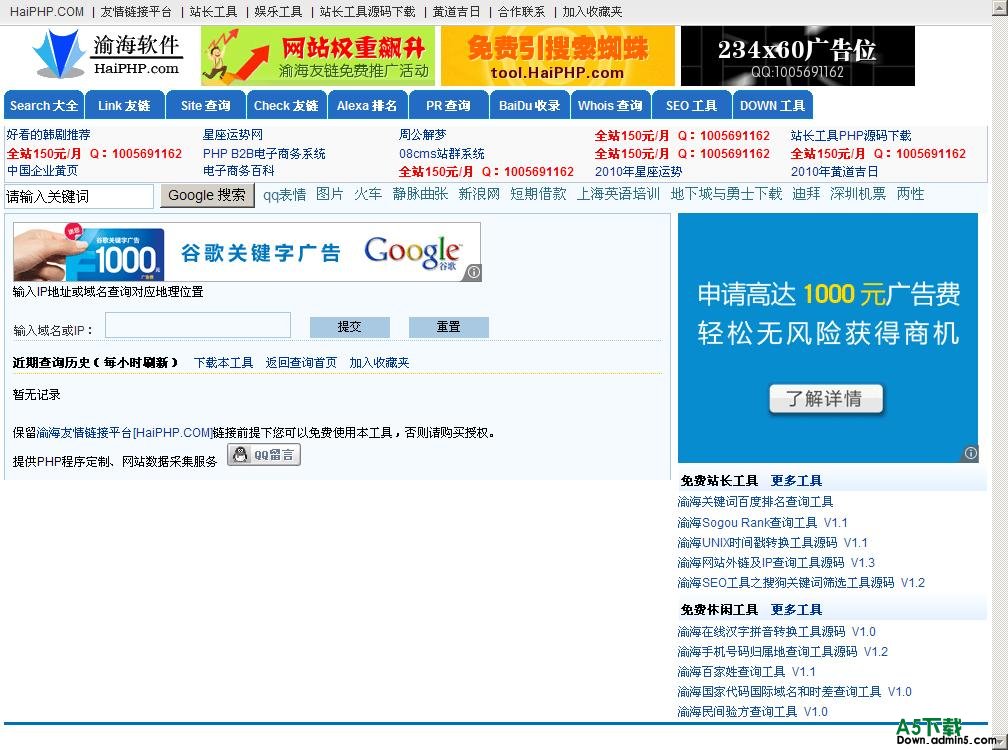The height and width of the screenshot is (750, 1008).
Task: Click the QQ留言 penguin button
Action: point(264,455)
